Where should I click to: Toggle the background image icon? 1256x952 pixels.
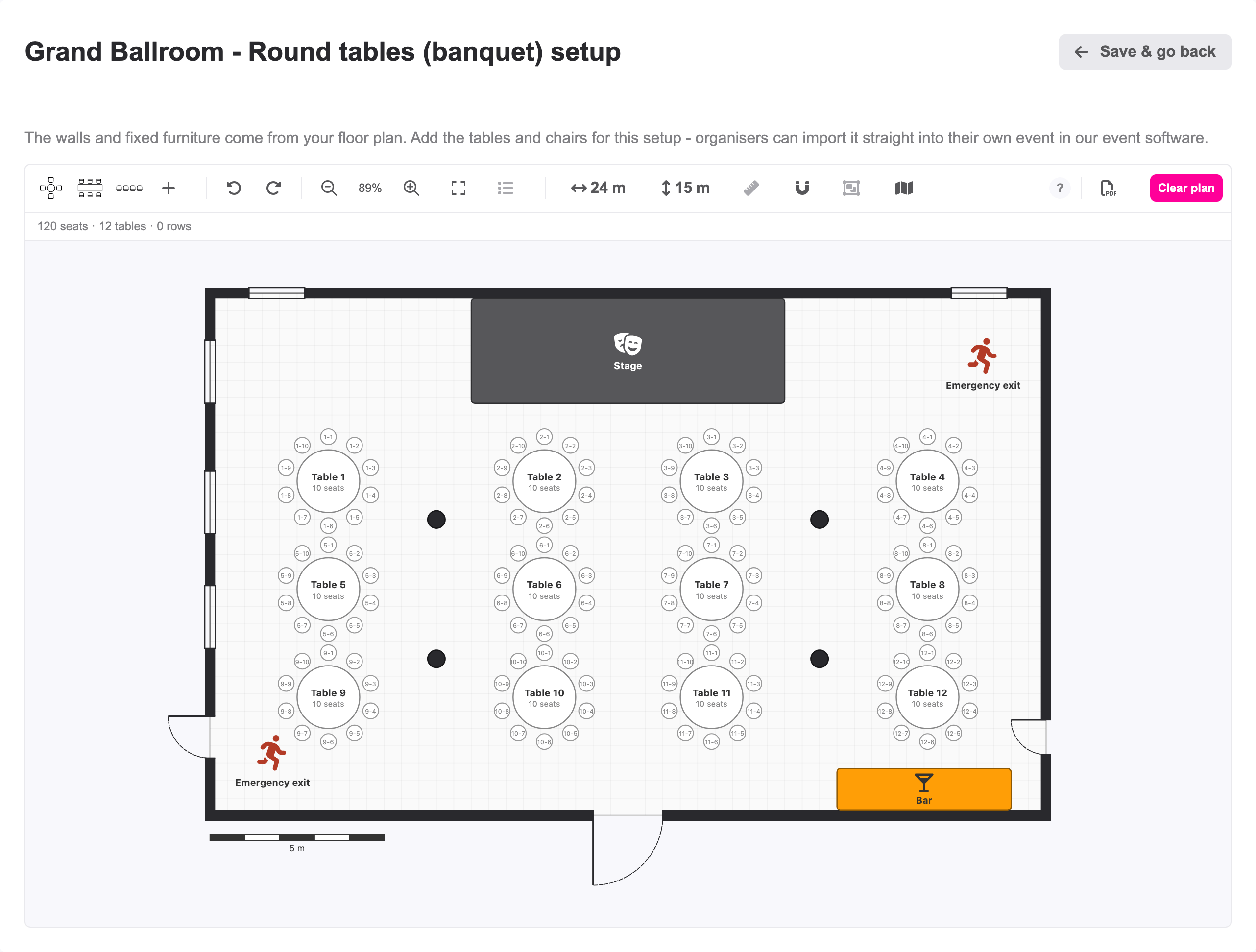[851, 188]
